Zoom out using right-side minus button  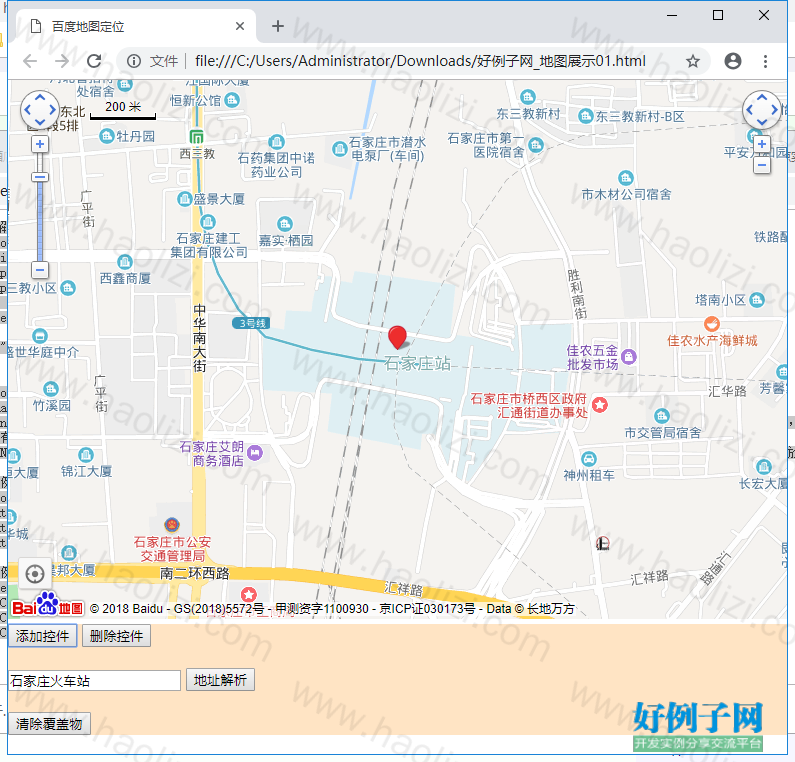762,165
